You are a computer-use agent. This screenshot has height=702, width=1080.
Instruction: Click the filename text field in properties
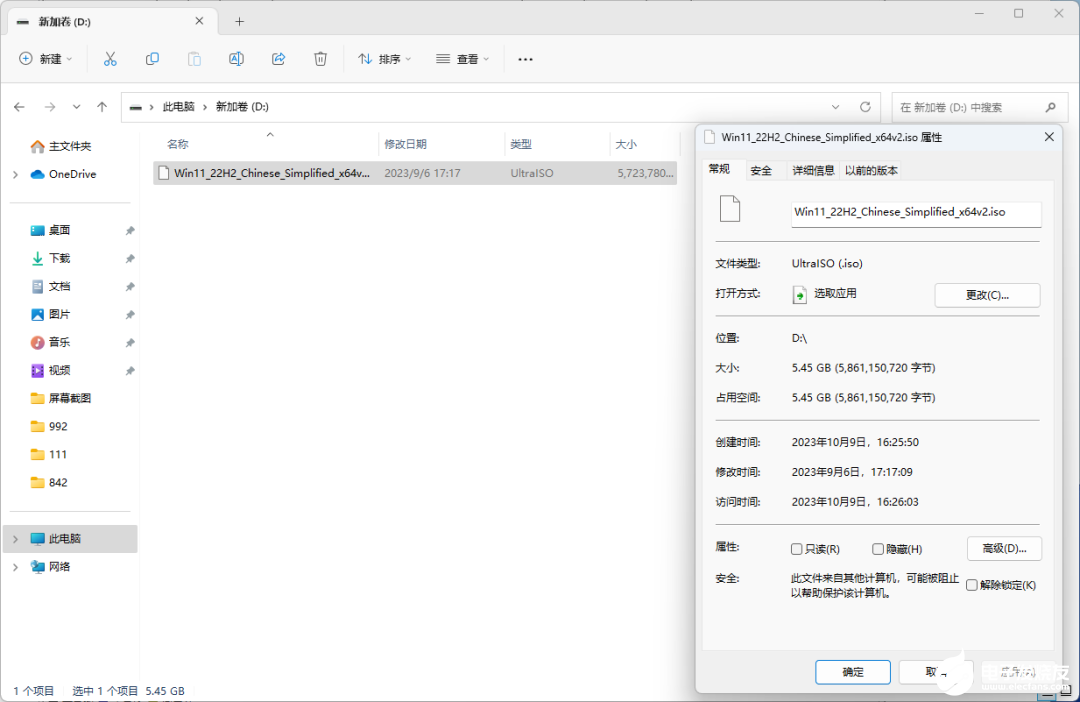[x=915, y=213]
